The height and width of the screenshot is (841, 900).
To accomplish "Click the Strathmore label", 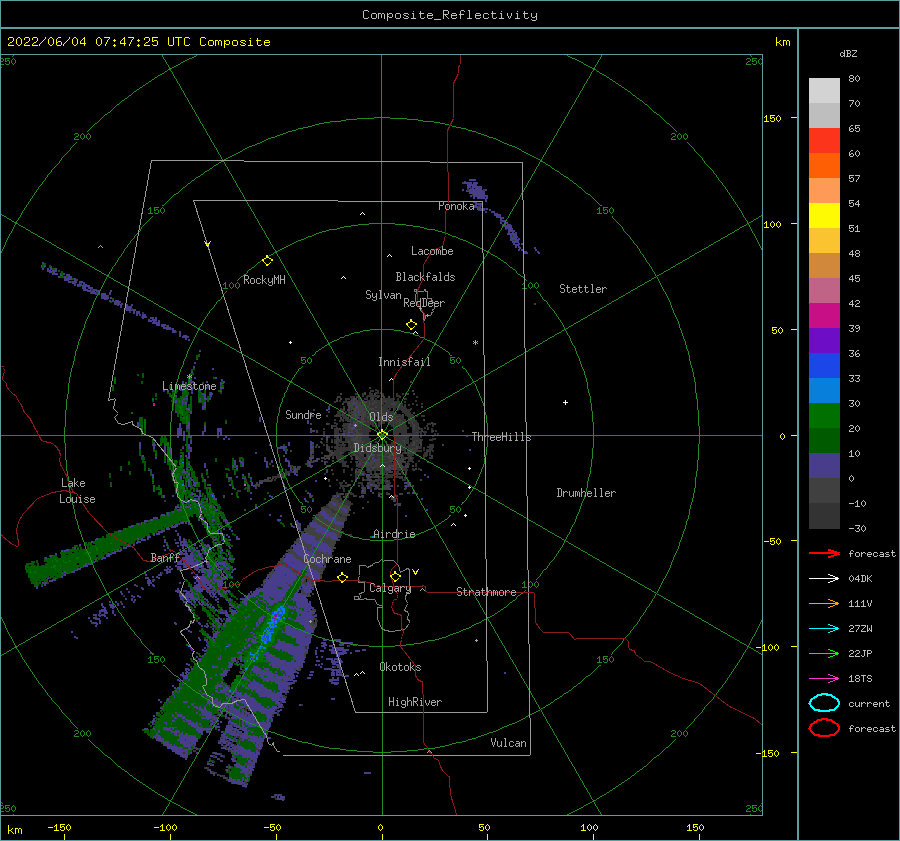I will 486,592.
